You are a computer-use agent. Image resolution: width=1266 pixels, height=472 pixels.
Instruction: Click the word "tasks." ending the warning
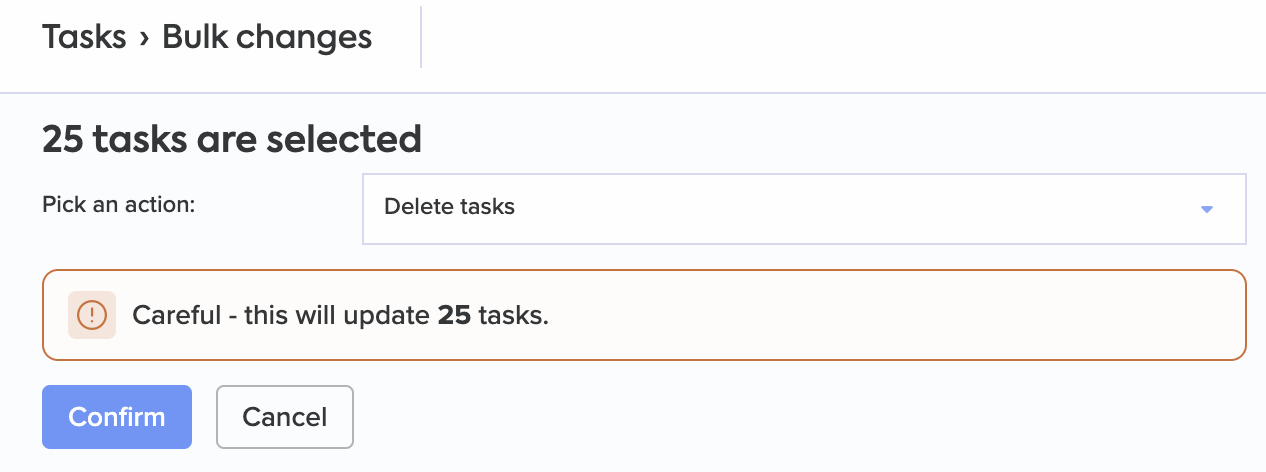(514, 315)
